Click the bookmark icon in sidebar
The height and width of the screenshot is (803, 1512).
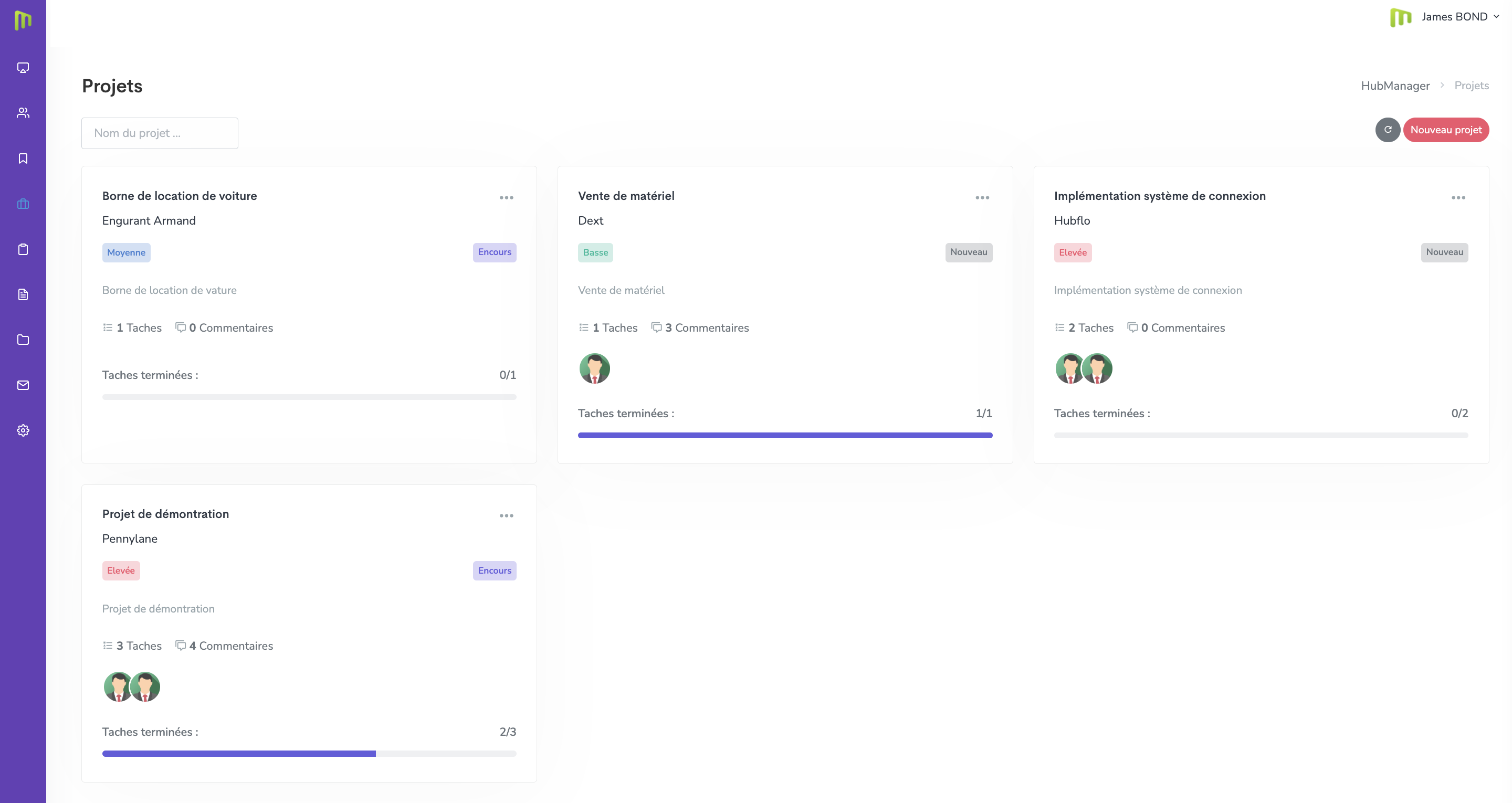pyautogui.click(x=23, y=159)
